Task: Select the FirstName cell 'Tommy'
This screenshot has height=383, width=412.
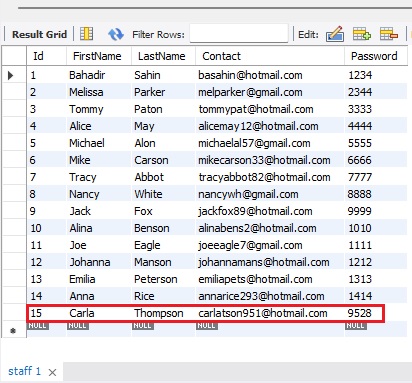Action: tap(99, 109)
